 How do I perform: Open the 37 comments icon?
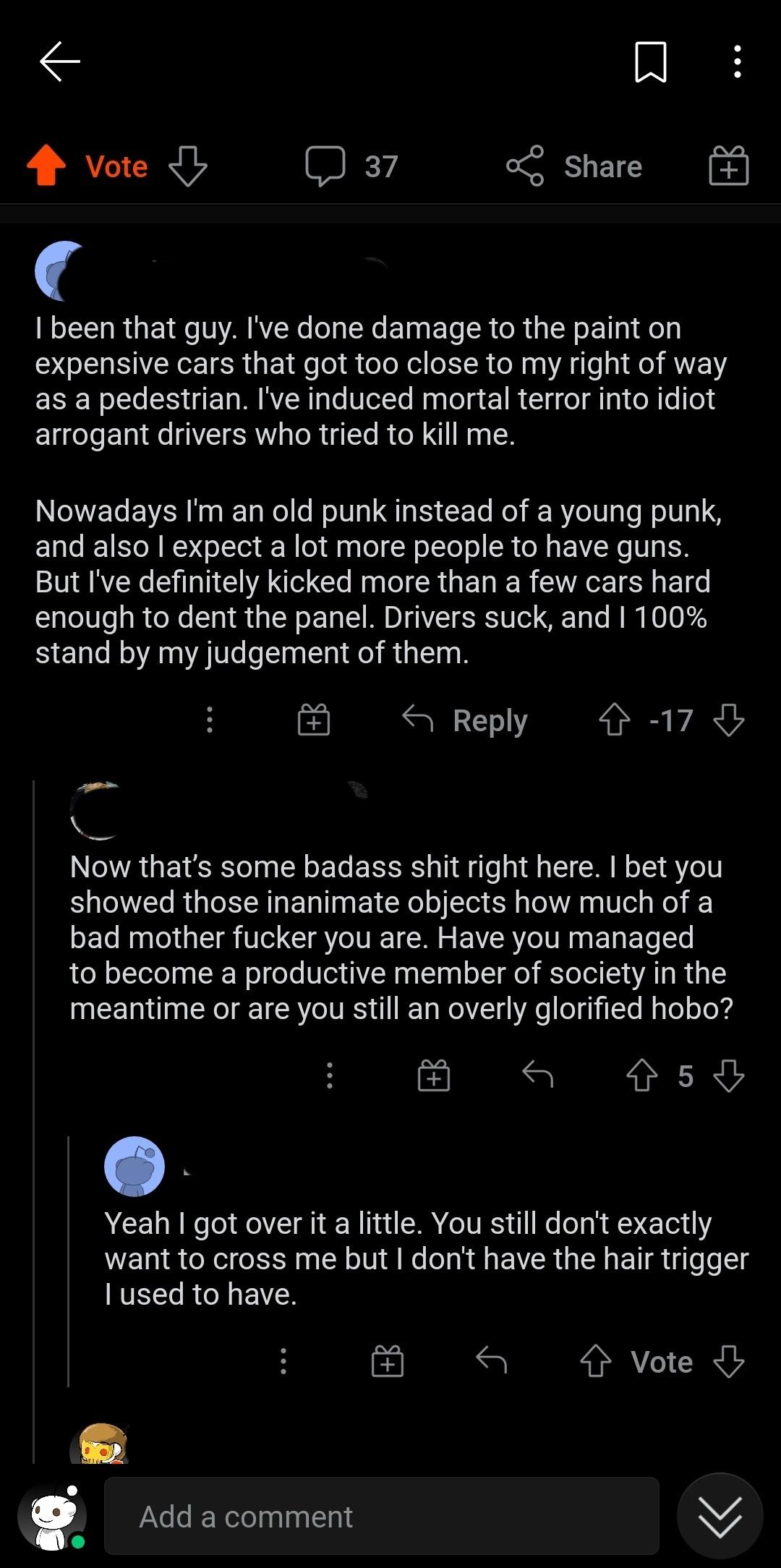325,166
